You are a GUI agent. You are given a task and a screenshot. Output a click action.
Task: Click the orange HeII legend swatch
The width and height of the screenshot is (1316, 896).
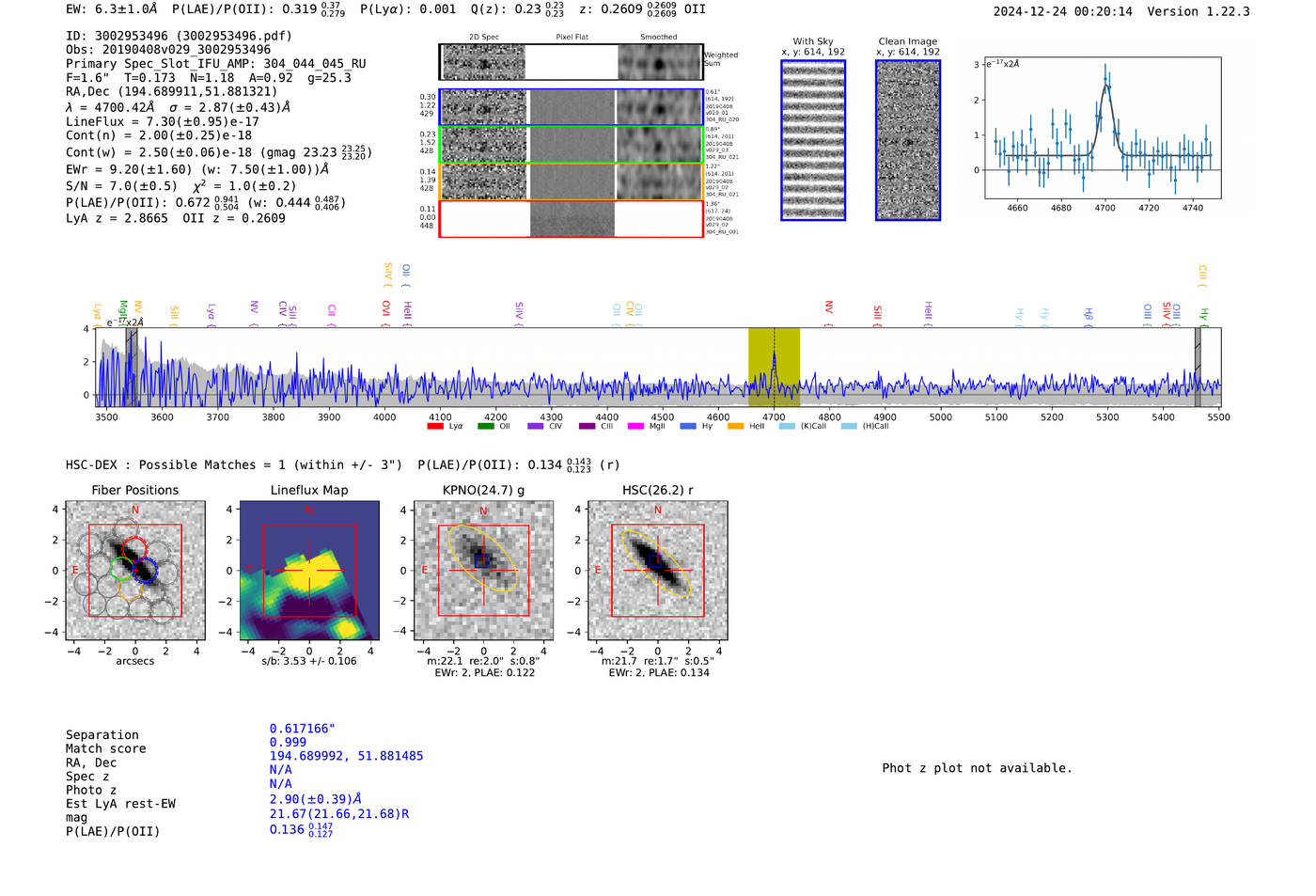coord(735,426)
